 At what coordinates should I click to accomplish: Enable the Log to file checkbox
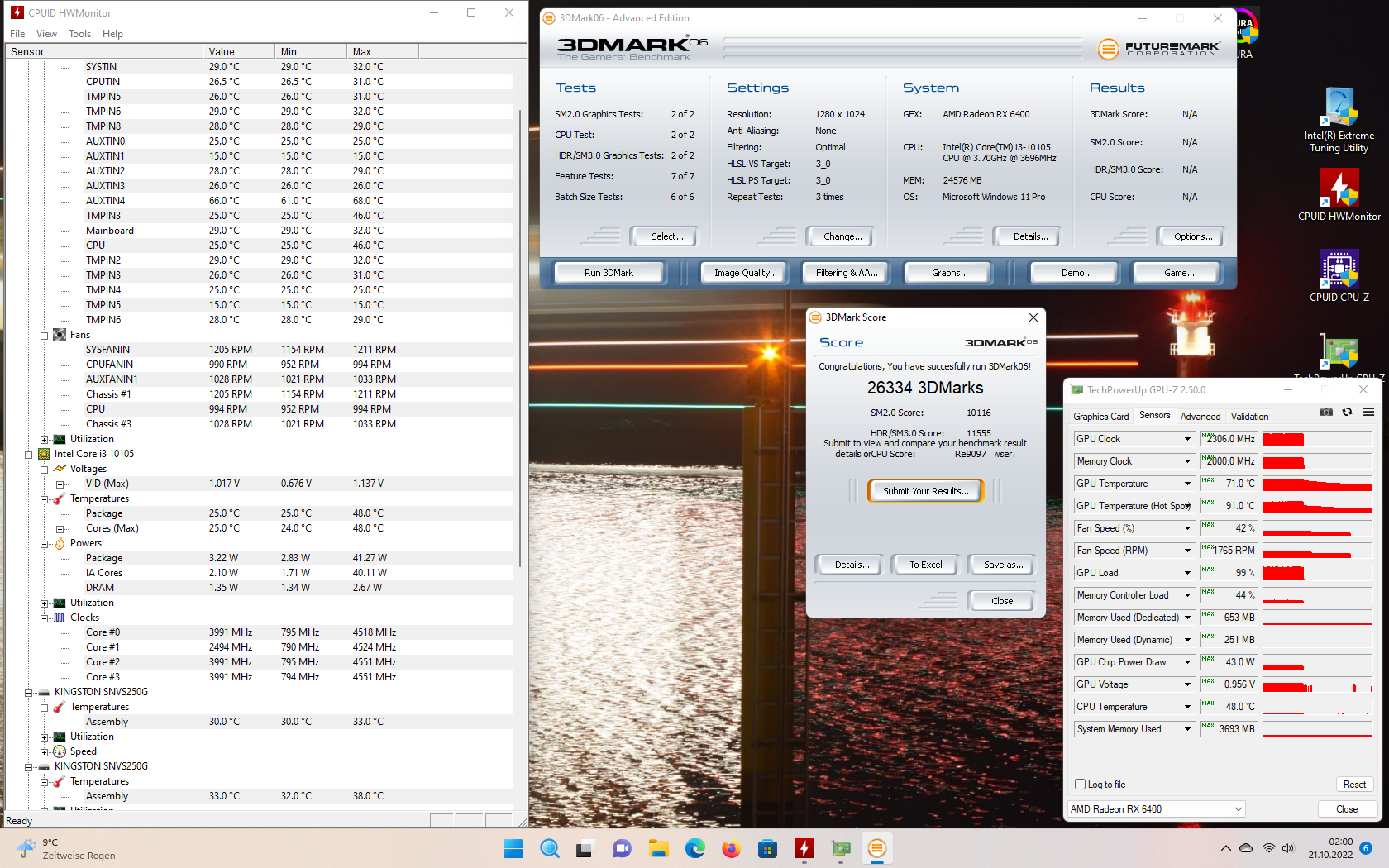(1080, 785)
